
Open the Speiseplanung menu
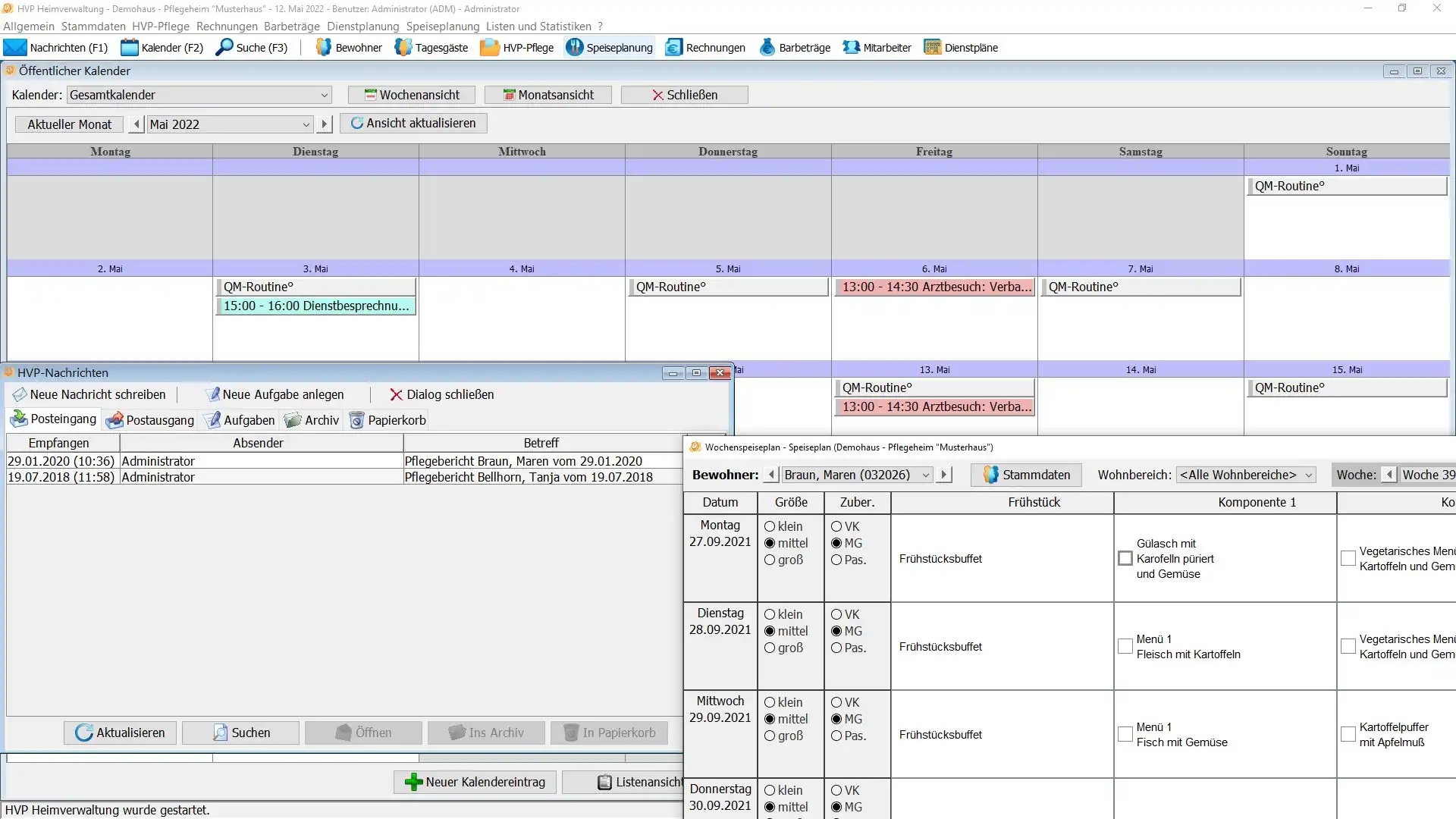(x=442, y=26)
